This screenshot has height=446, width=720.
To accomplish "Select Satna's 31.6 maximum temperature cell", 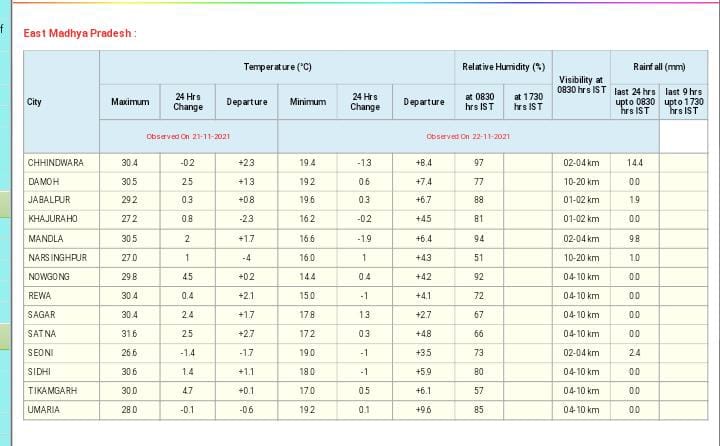I will pyautogui.click(x=129, y=333).
